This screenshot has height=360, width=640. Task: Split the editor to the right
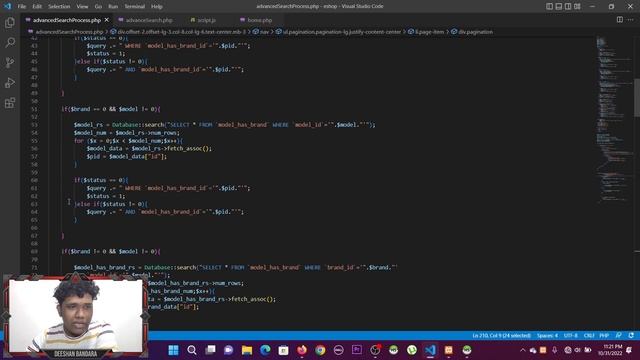tap(620, 20)
